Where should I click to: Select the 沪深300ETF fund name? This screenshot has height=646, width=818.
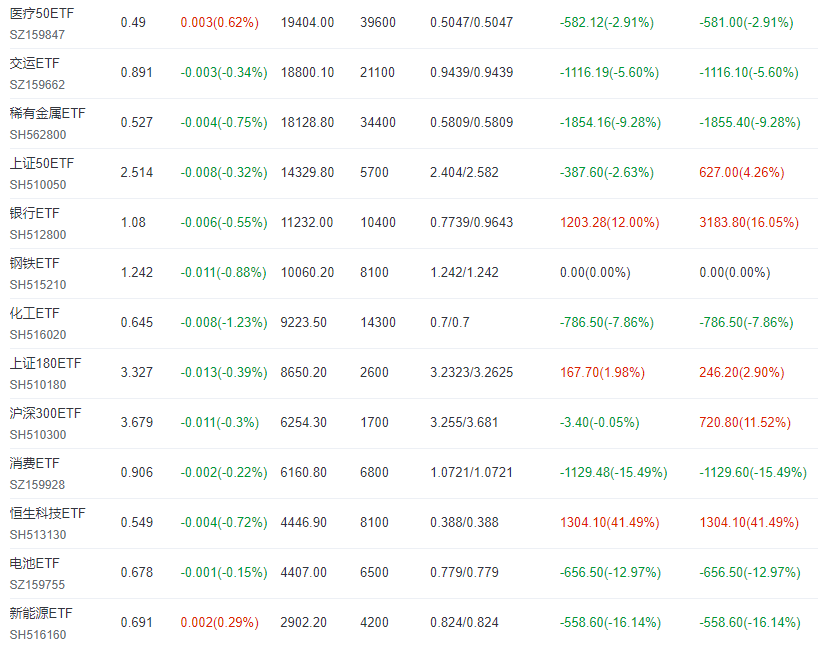45,413
